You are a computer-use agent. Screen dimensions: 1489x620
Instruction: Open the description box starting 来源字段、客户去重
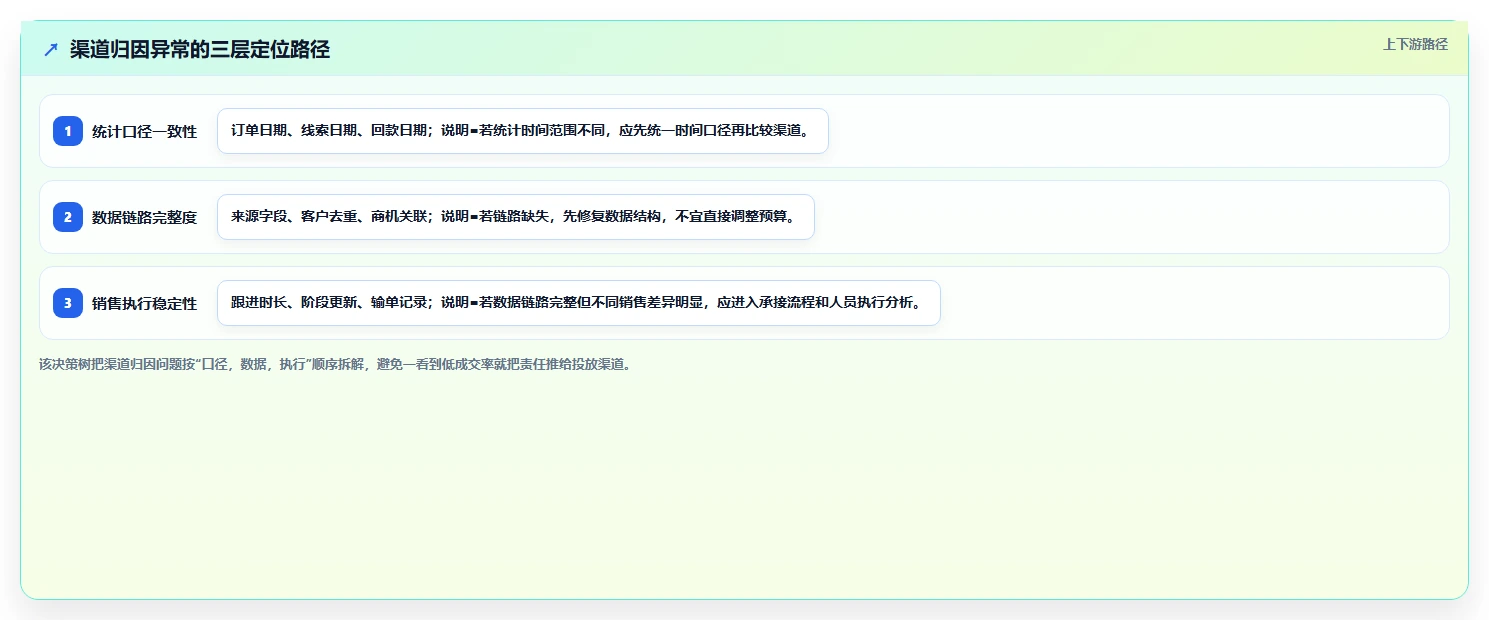tap(516, 217)
